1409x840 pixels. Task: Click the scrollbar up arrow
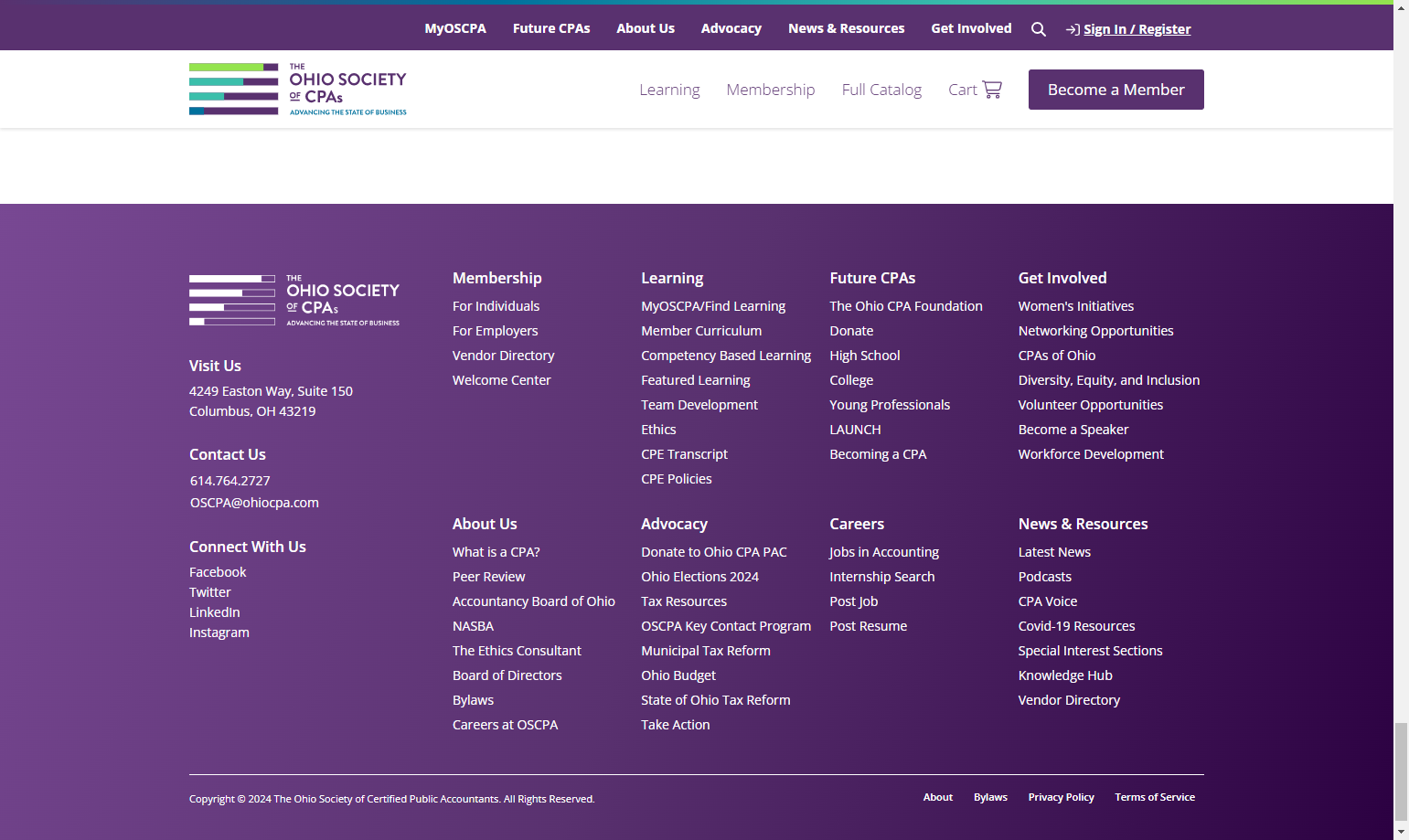[1401, 7]
